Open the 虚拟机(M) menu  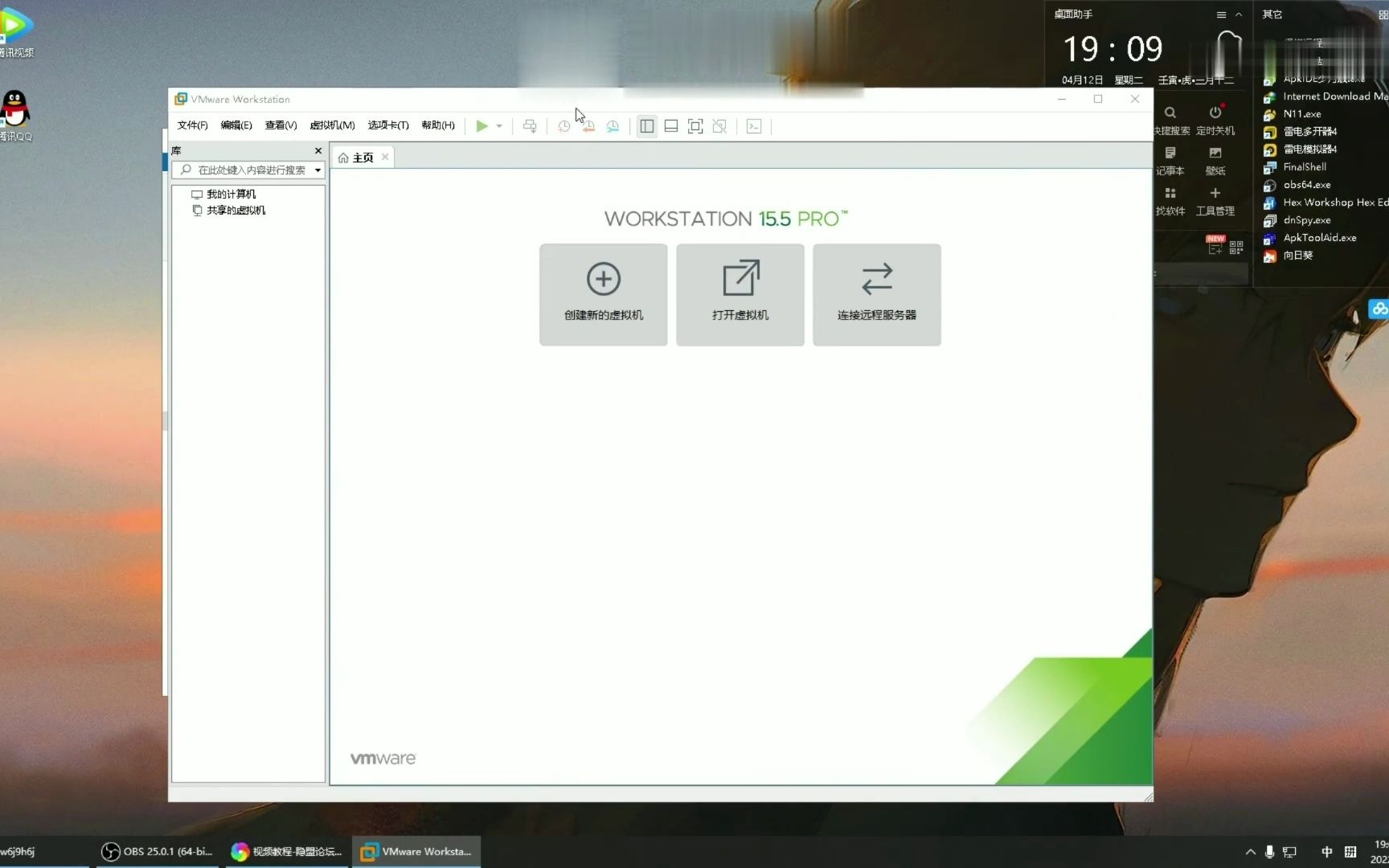coord(332,125)
